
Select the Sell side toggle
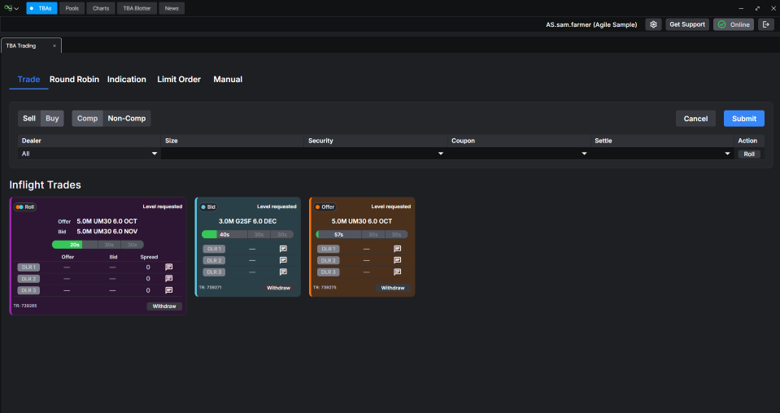tap(29, 118)
